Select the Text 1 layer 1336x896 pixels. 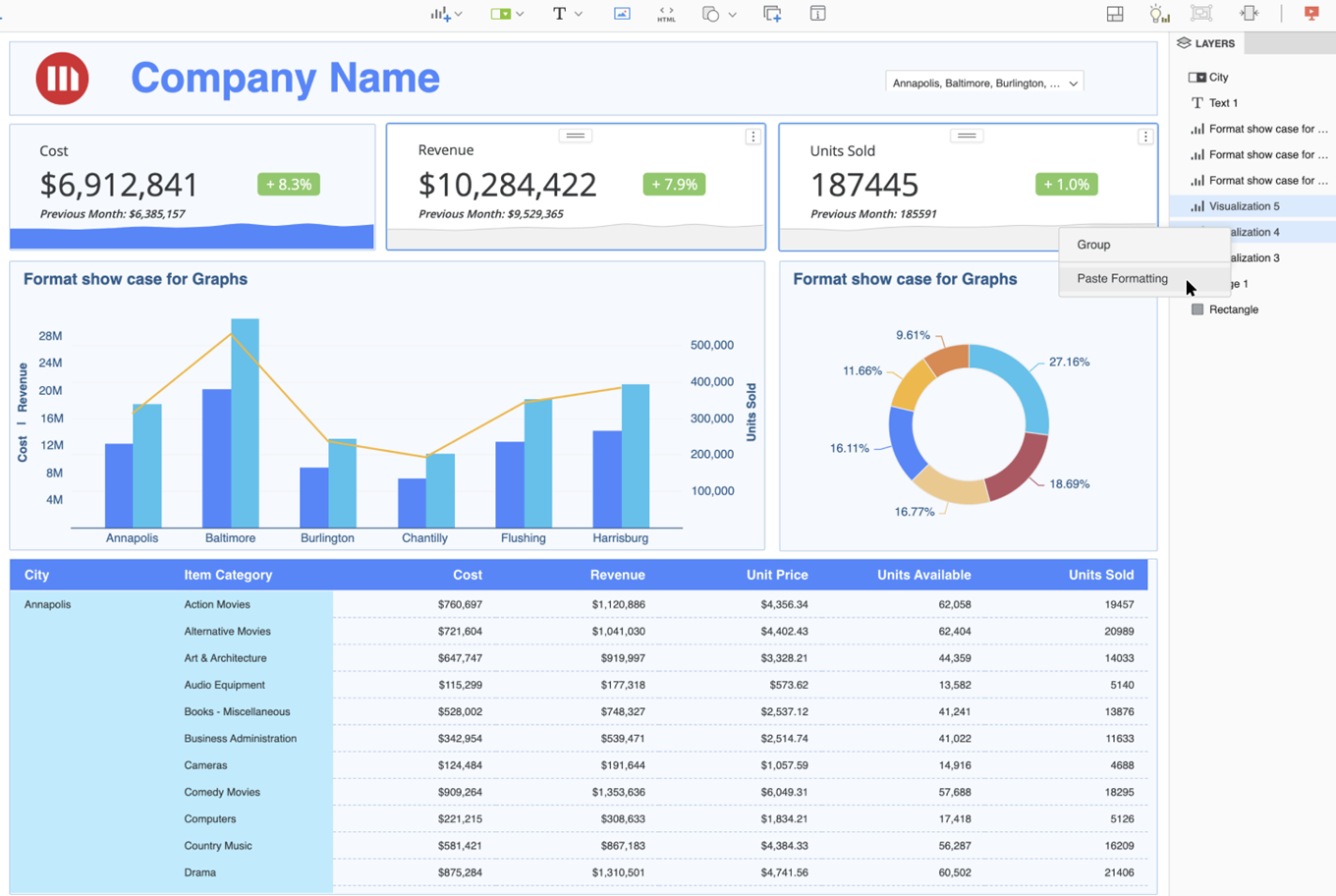point(1223,103)
